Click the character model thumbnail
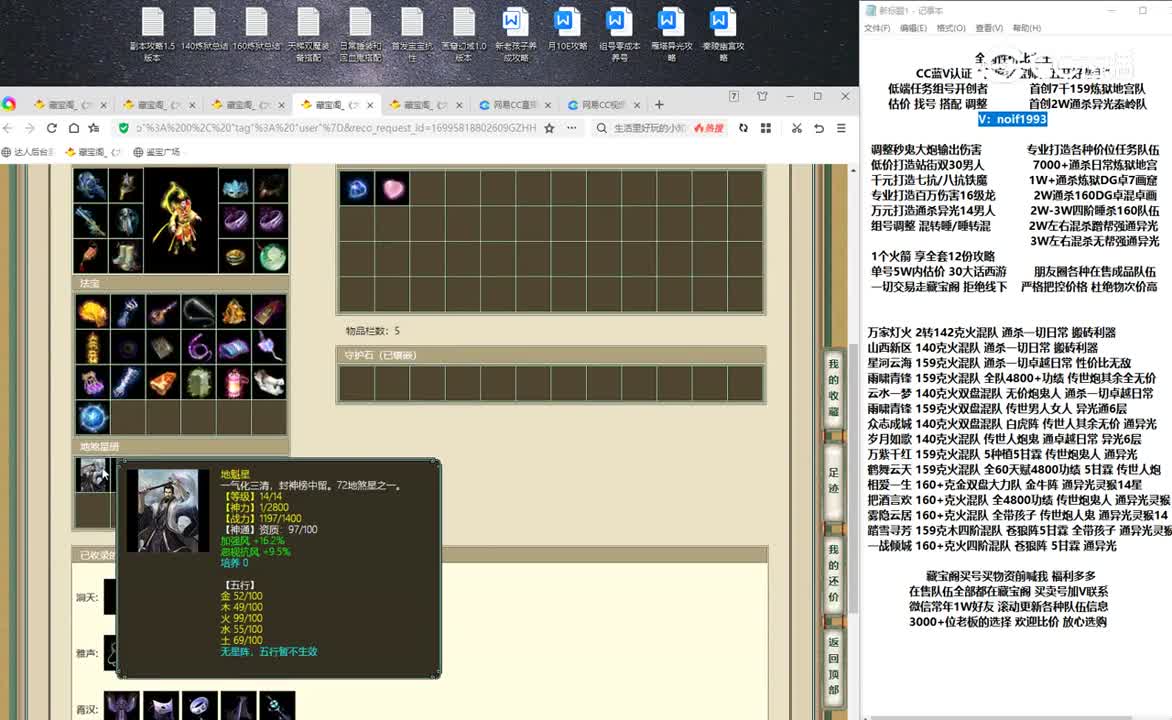Screen dimensions: 1172x720 pyautogui.click(x=182, y=221)
